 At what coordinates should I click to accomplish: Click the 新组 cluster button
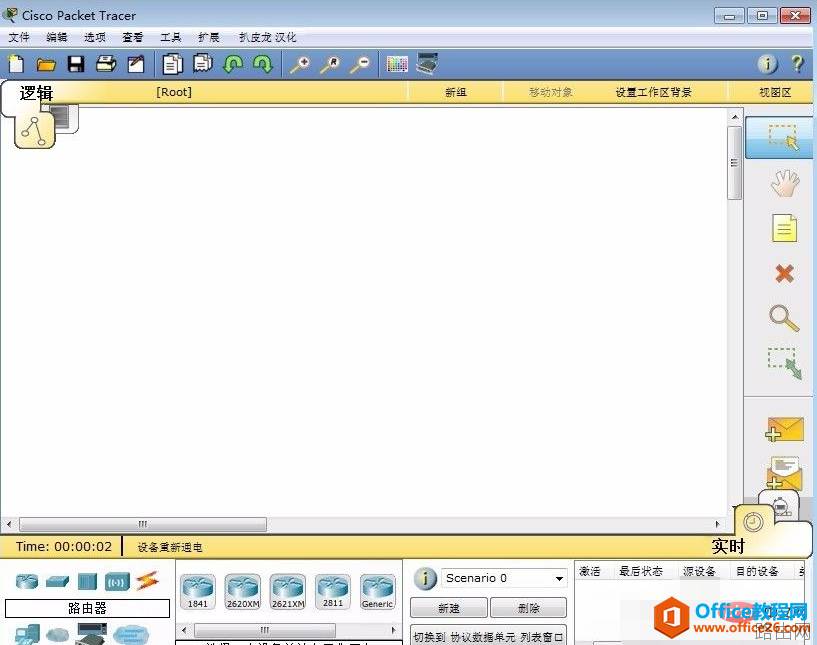click(456, 92)
